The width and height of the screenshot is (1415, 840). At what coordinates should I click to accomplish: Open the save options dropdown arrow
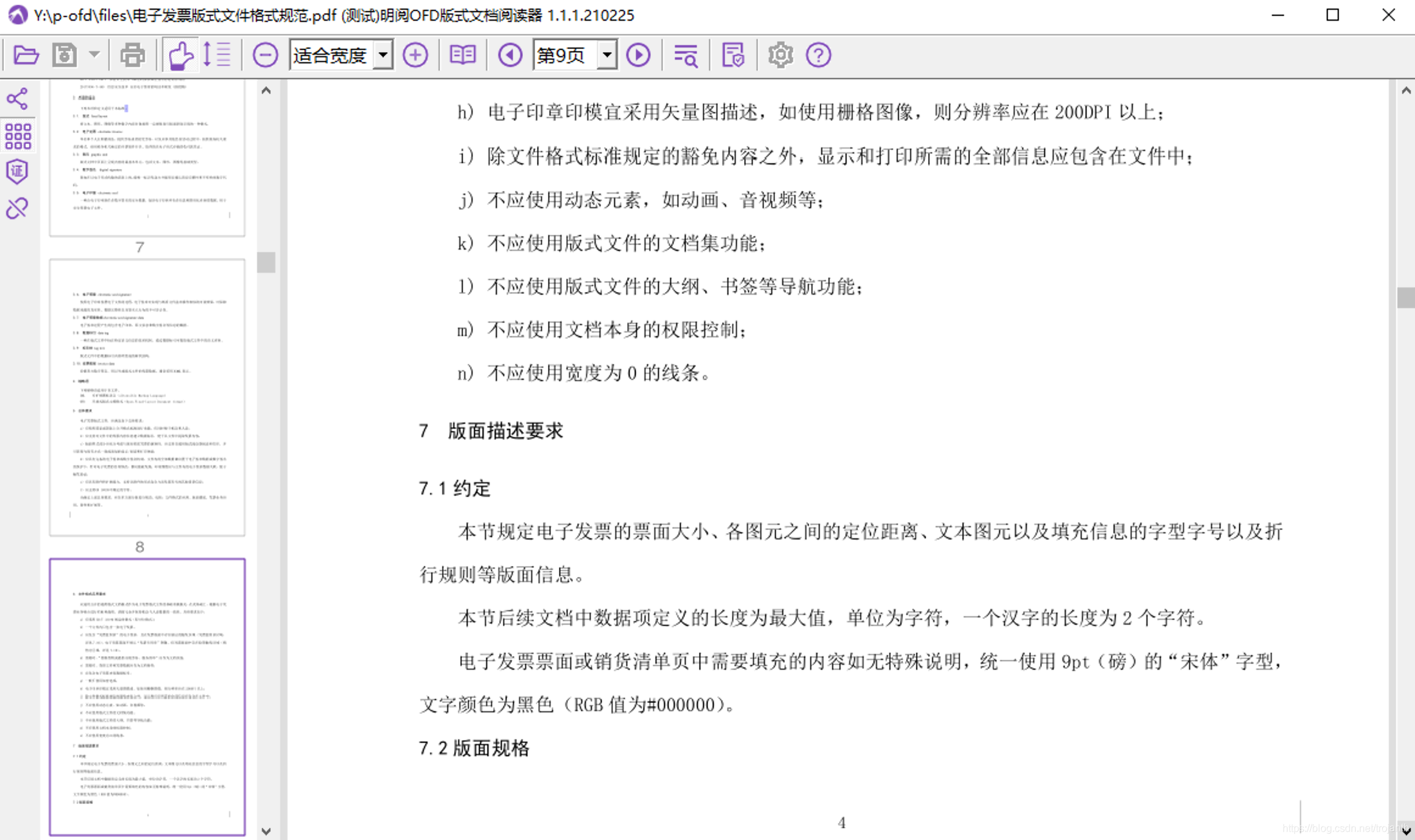point(94,55)
